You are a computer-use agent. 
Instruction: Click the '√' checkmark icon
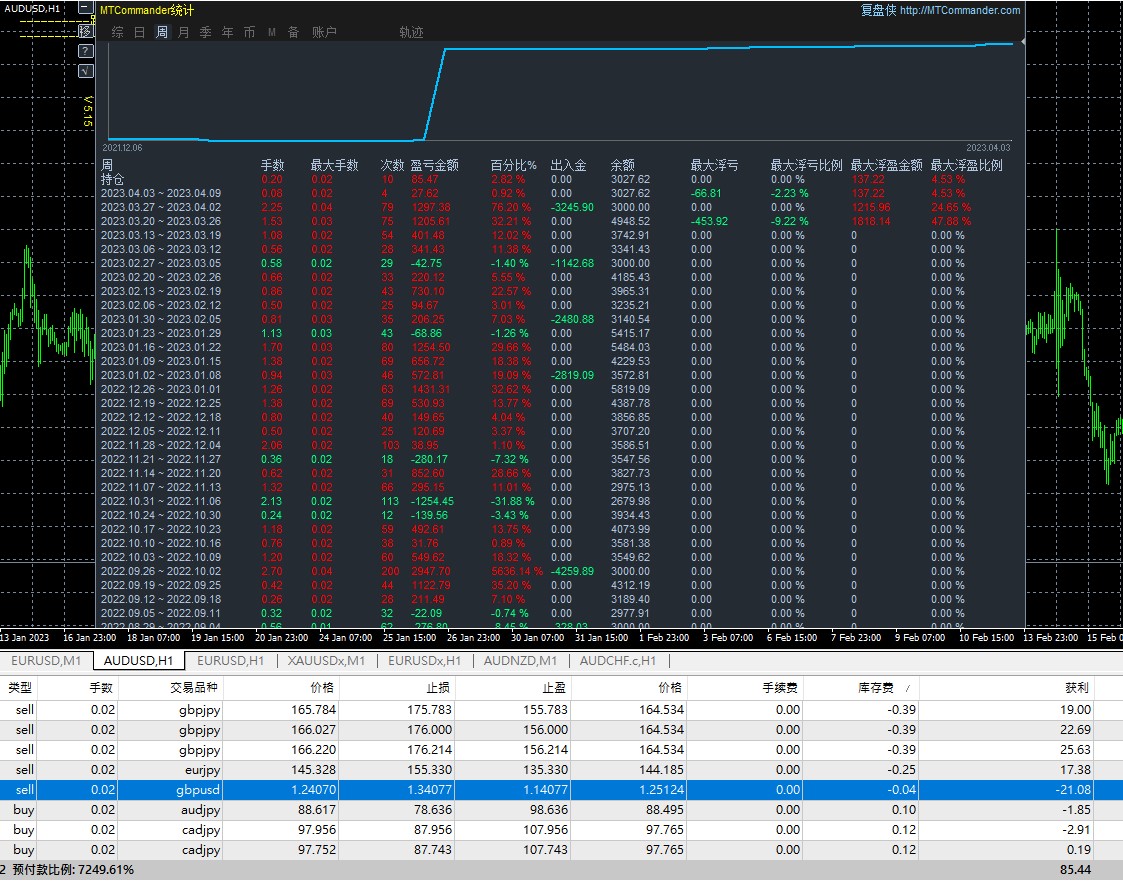click(x=85, y=71)
